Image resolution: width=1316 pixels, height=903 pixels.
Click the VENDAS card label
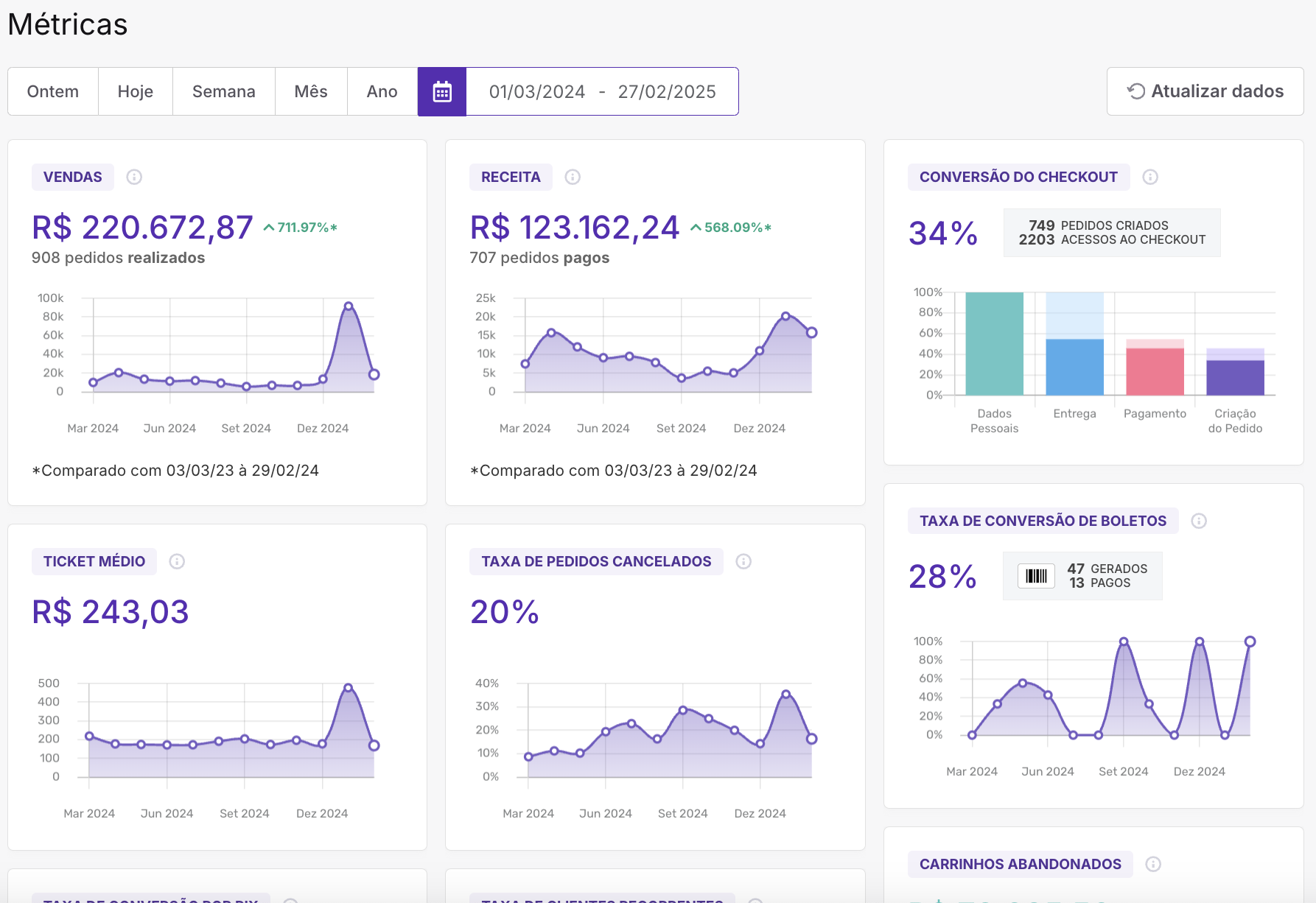[73, 177]
